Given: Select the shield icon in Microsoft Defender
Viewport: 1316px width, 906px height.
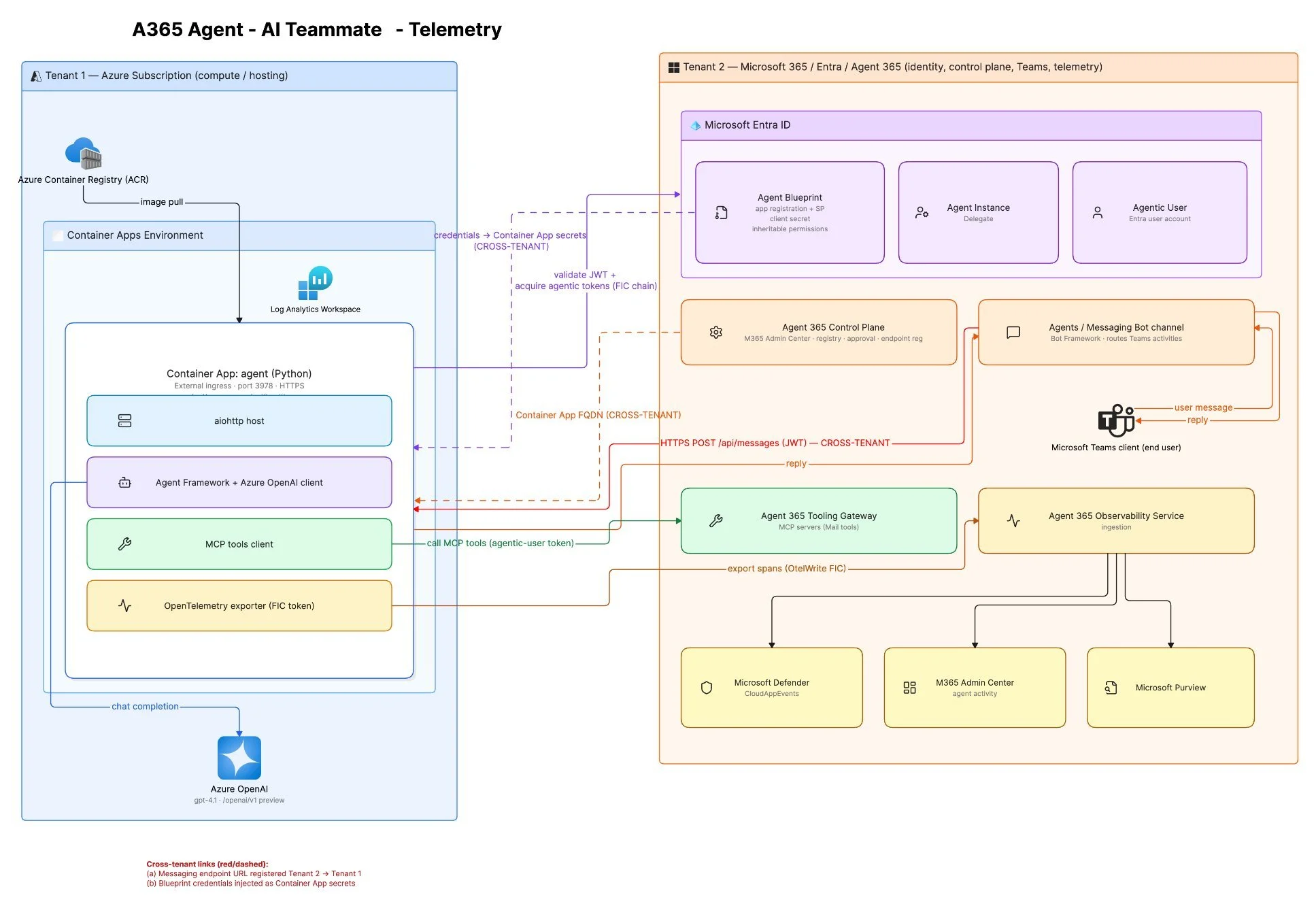Looking at the screenshot, I should 707,688.
